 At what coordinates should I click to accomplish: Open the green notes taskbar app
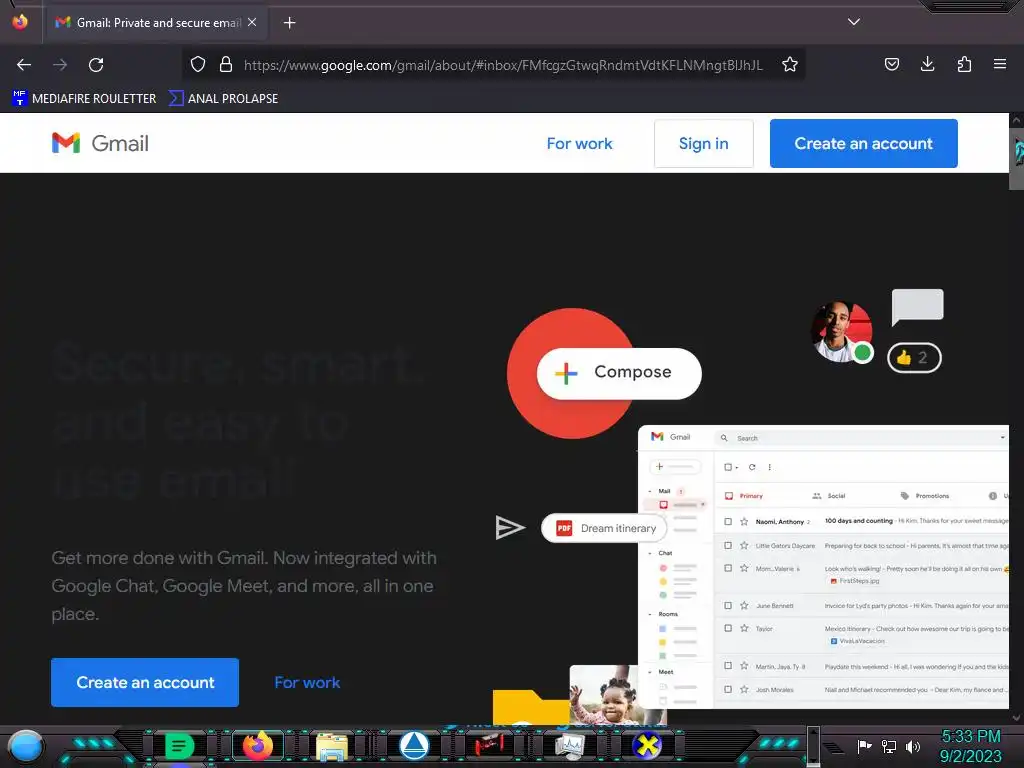point(179,746)
